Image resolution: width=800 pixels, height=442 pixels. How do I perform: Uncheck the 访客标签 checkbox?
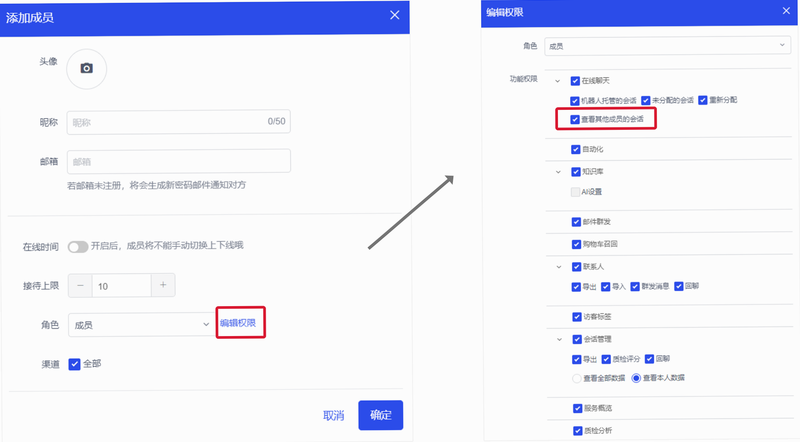(x=577, y=317)
